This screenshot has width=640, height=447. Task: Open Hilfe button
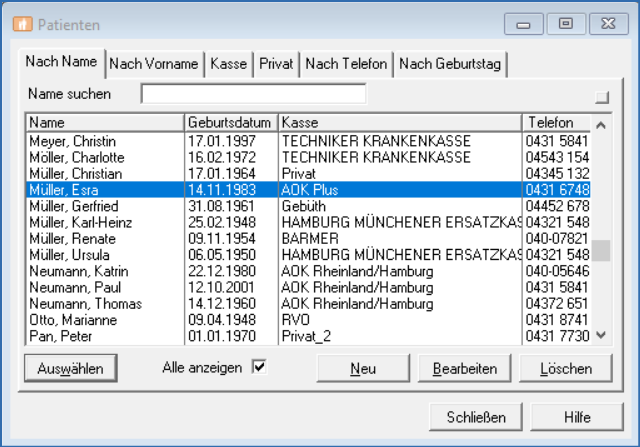[577, 417]
